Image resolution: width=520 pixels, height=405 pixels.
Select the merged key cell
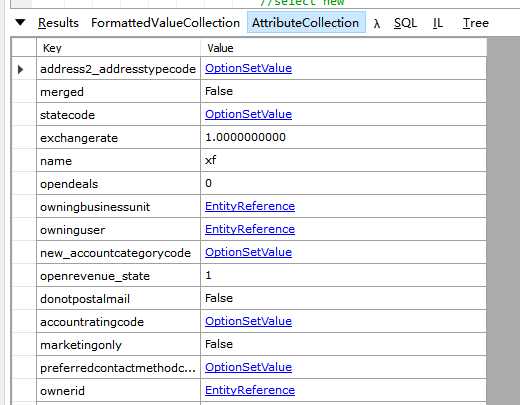click(118, 91)
